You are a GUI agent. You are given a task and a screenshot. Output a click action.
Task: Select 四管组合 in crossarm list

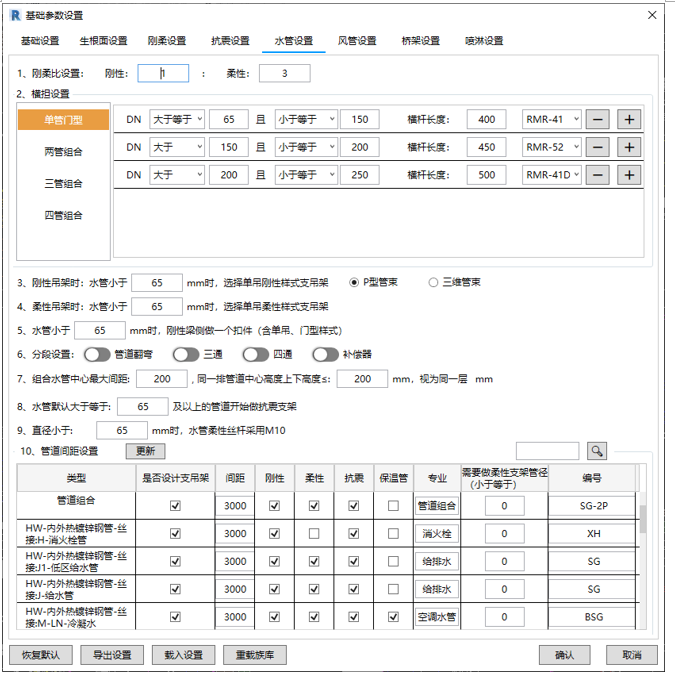[63, 215]
